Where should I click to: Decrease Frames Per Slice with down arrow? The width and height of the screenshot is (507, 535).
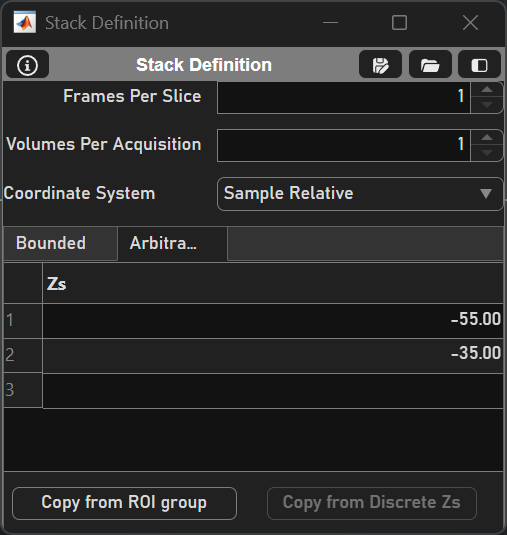[487, 105]
